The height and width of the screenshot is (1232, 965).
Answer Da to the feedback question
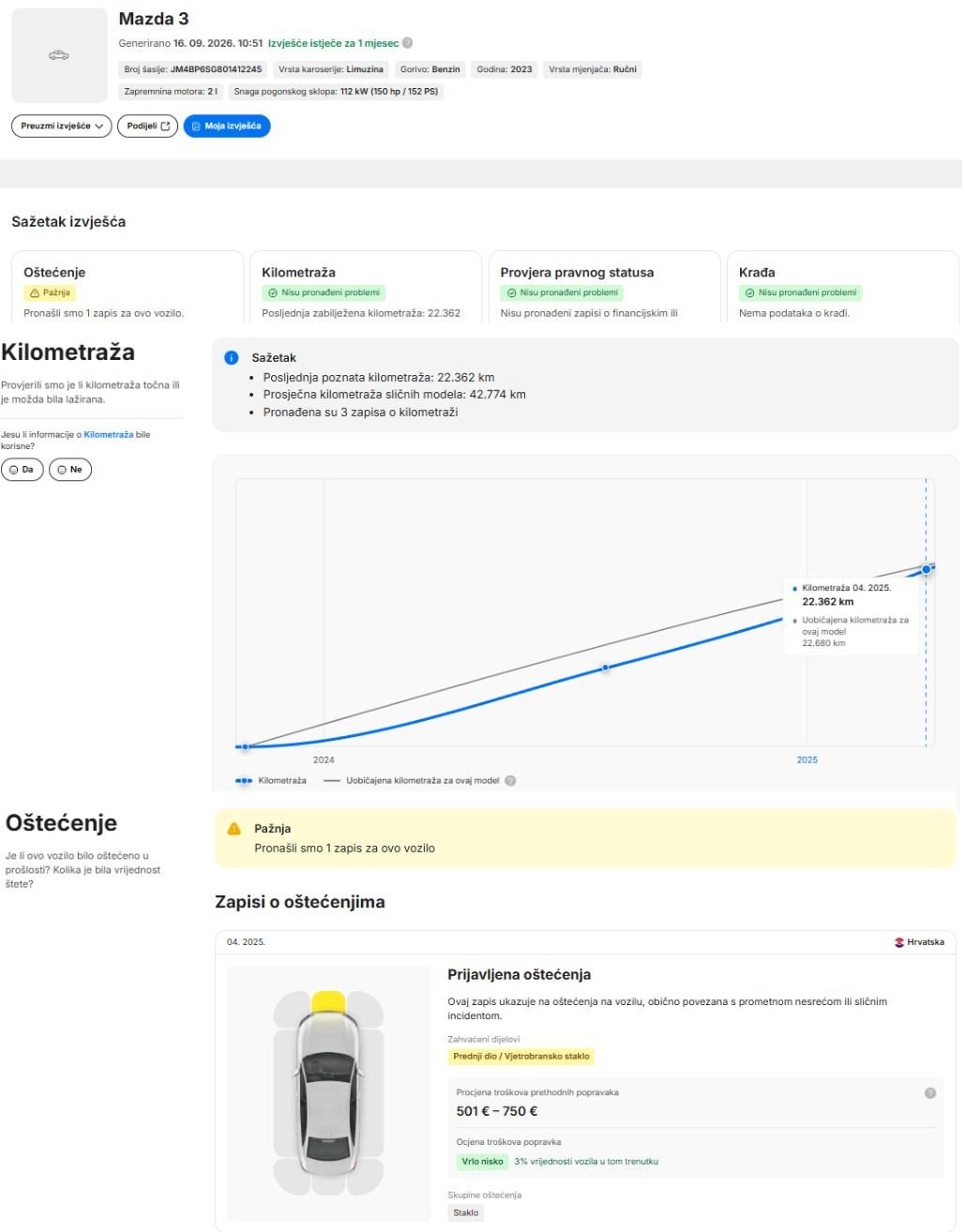click(23, 469)
